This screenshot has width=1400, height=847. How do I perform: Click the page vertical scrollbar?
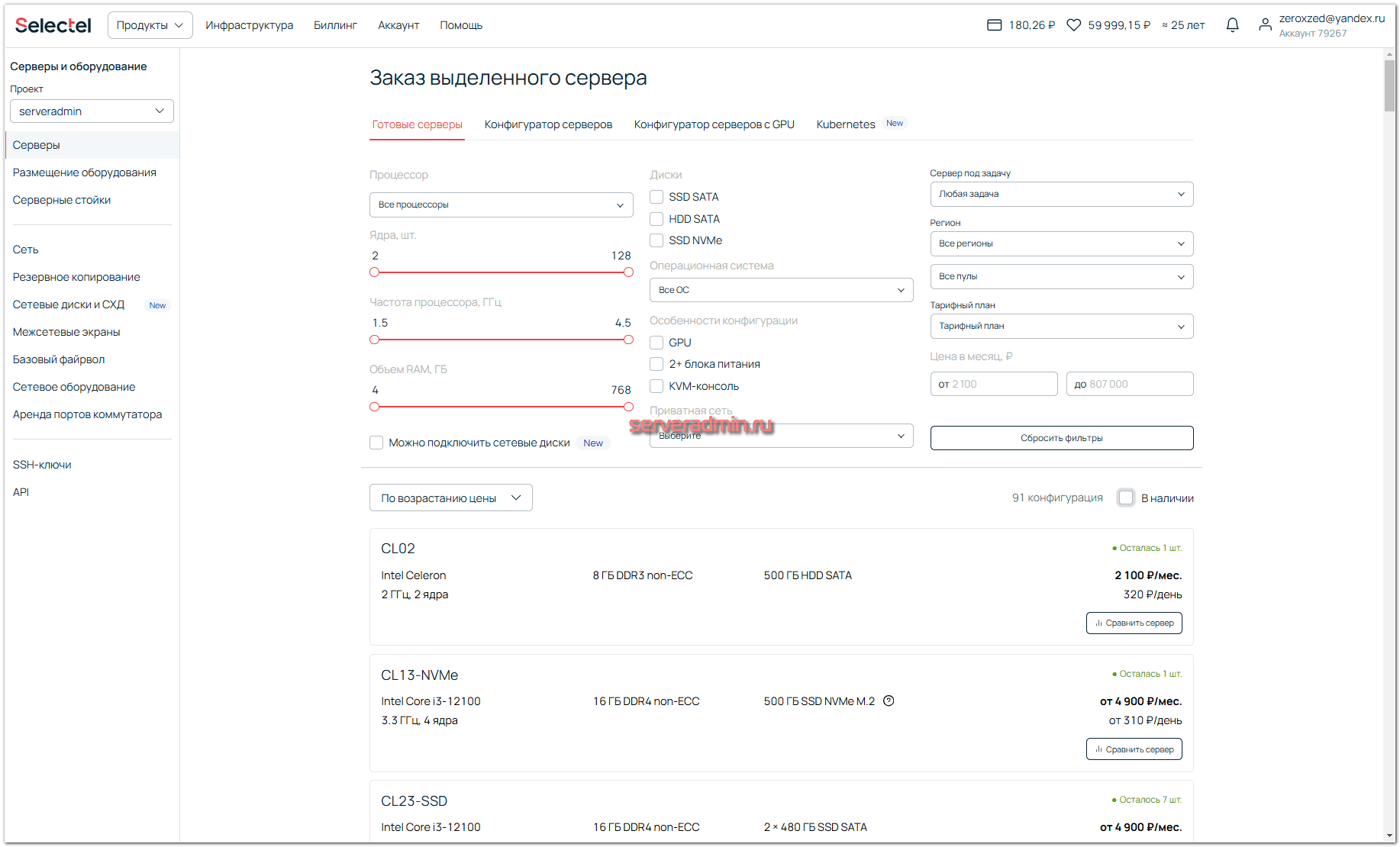[1389, 85]
